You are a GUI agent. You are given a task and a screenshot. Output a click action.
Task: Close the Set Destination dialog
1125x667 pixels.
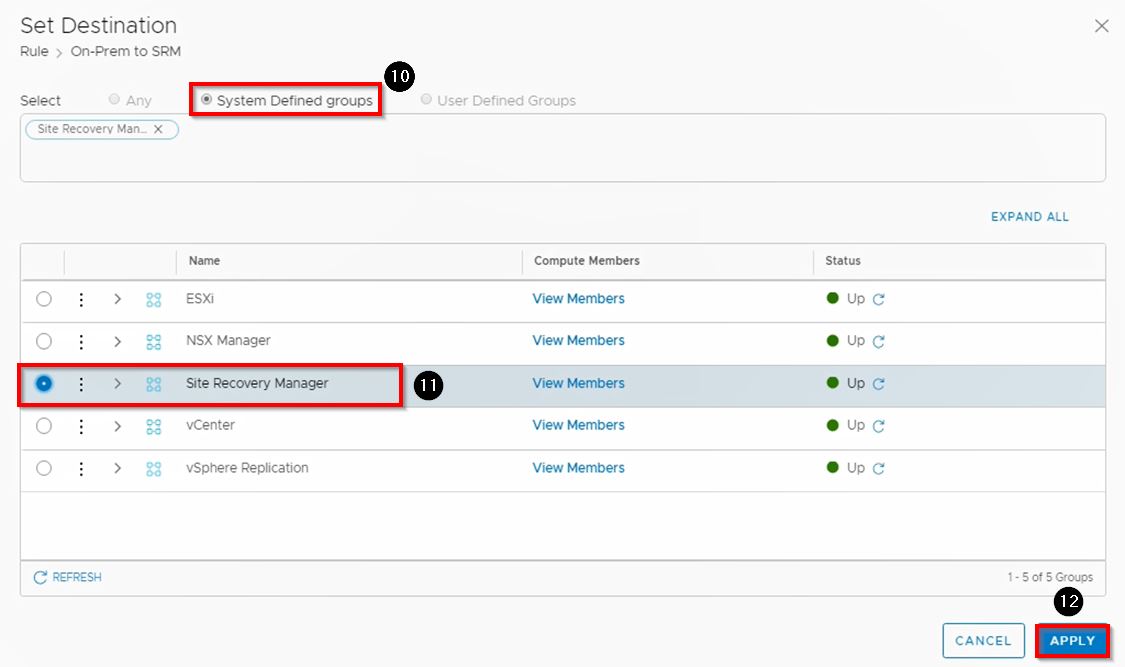point(1101,26)
